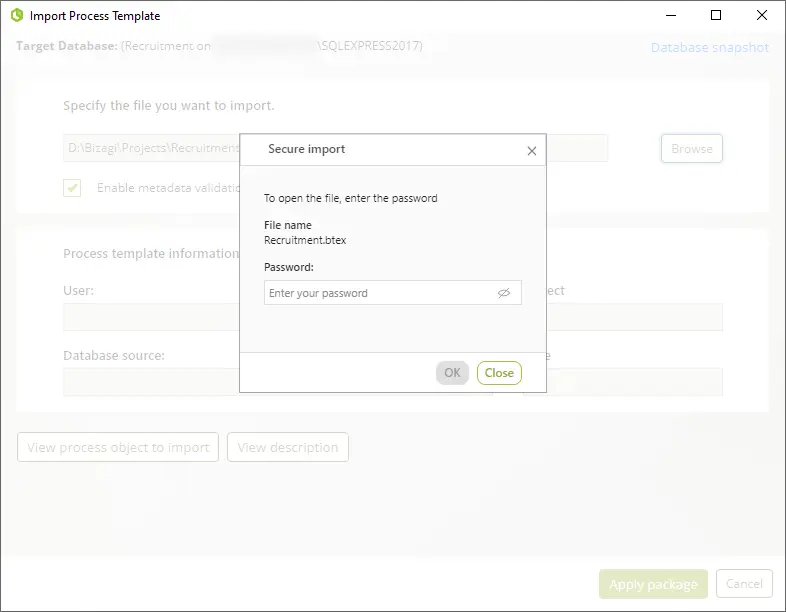Maximize the Import Process Template window
Image resolution: width=786 pixels, height=612 pixels.
716,15
